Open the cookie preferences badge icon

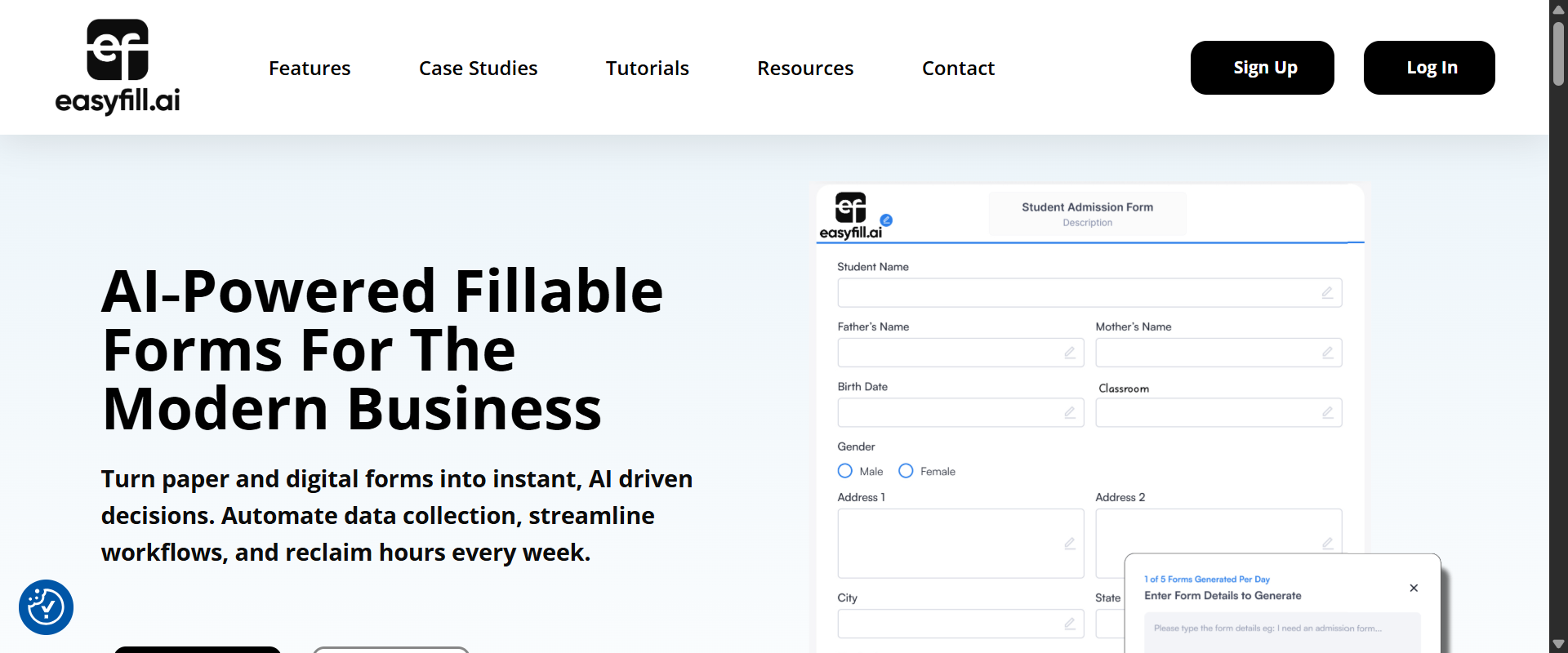tap(47, 607)
